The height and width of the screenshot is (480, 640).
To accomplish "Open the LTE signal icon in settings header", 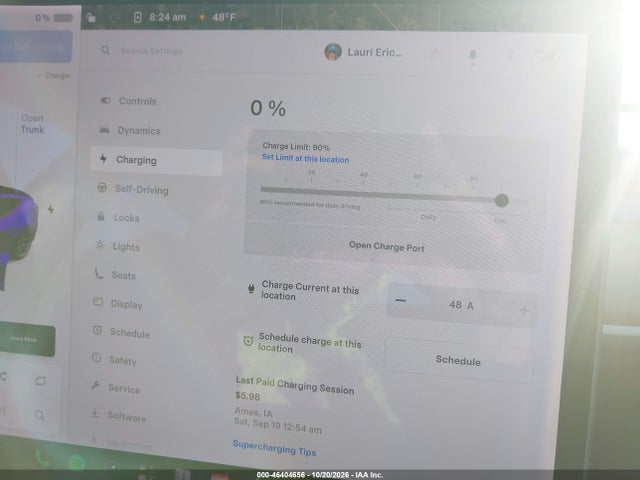I will coord(544,54).
